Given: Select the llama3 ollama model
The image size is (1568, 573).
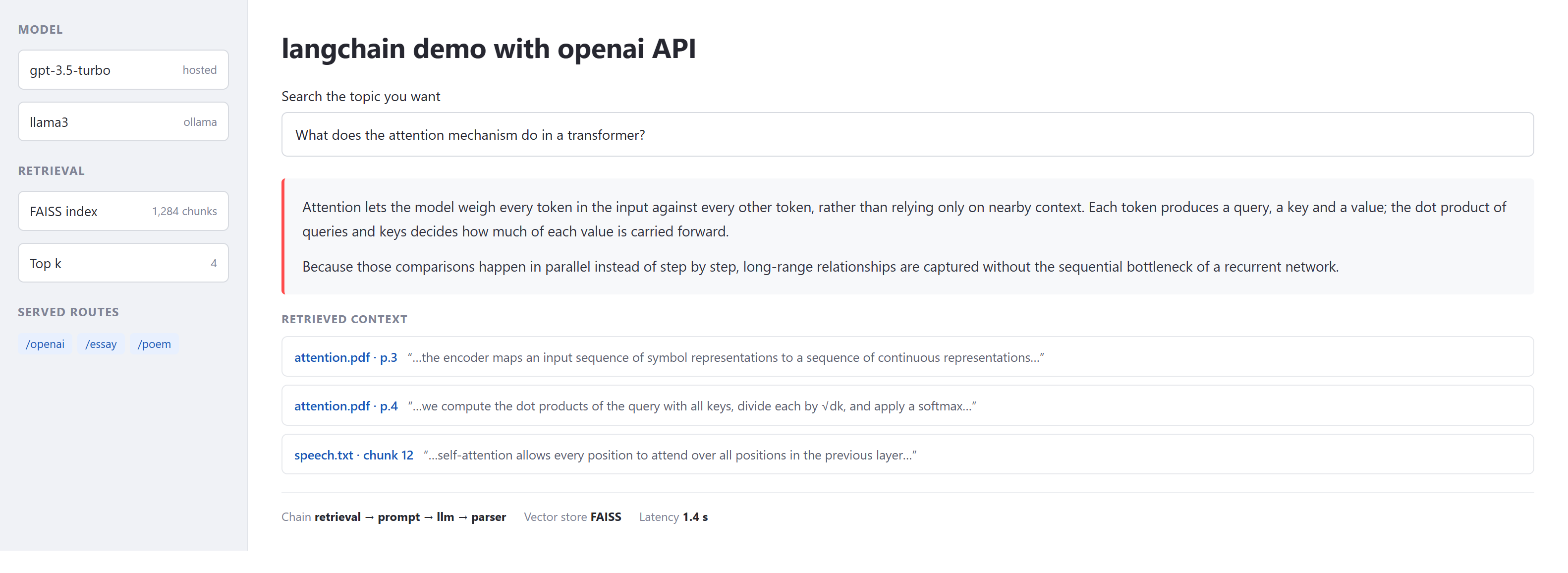Looking at the screenshot, I should tap(123, 122).
